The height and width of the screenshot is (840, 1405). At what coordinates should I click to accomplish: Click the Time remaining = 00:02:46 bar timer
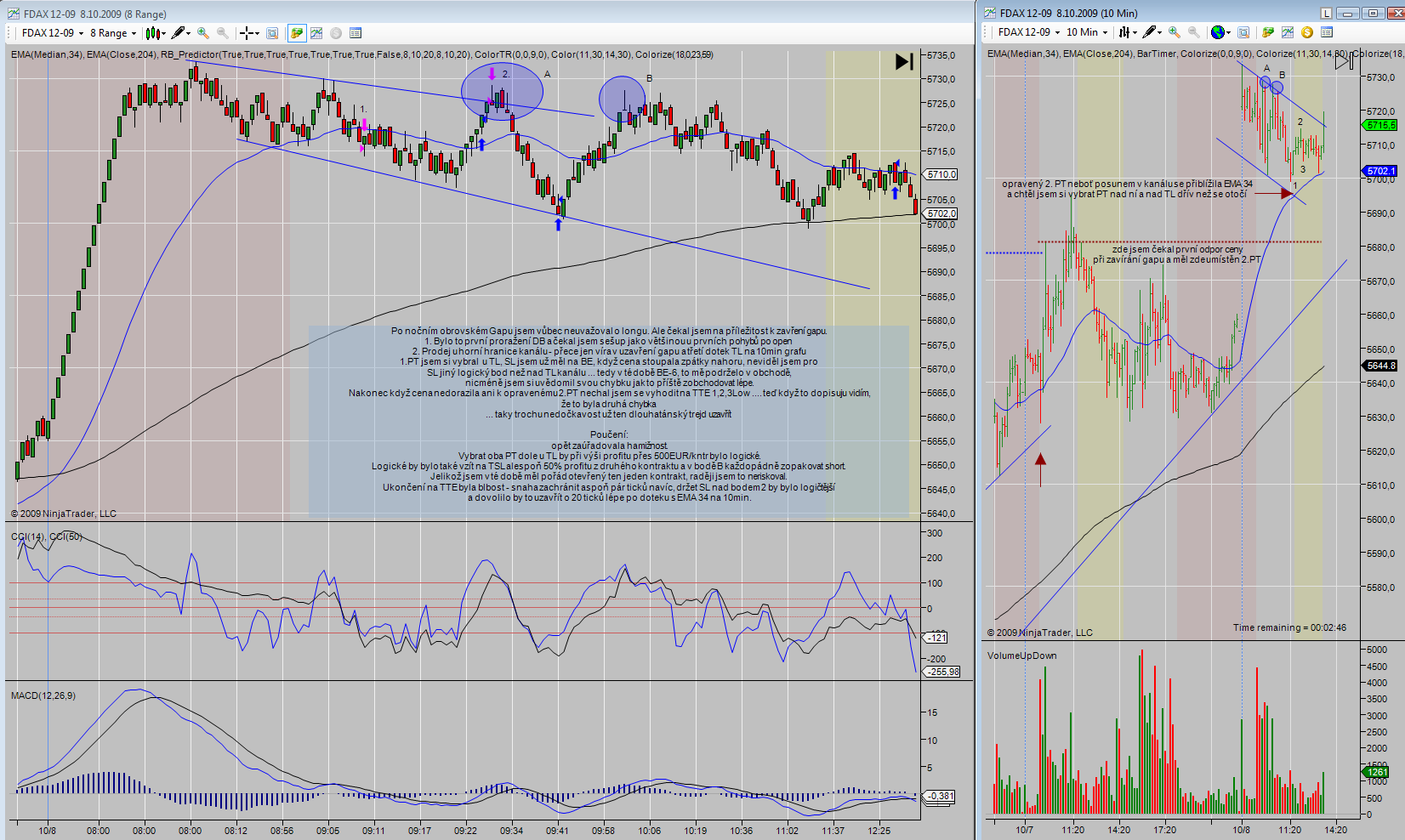tap(1289, 627)
